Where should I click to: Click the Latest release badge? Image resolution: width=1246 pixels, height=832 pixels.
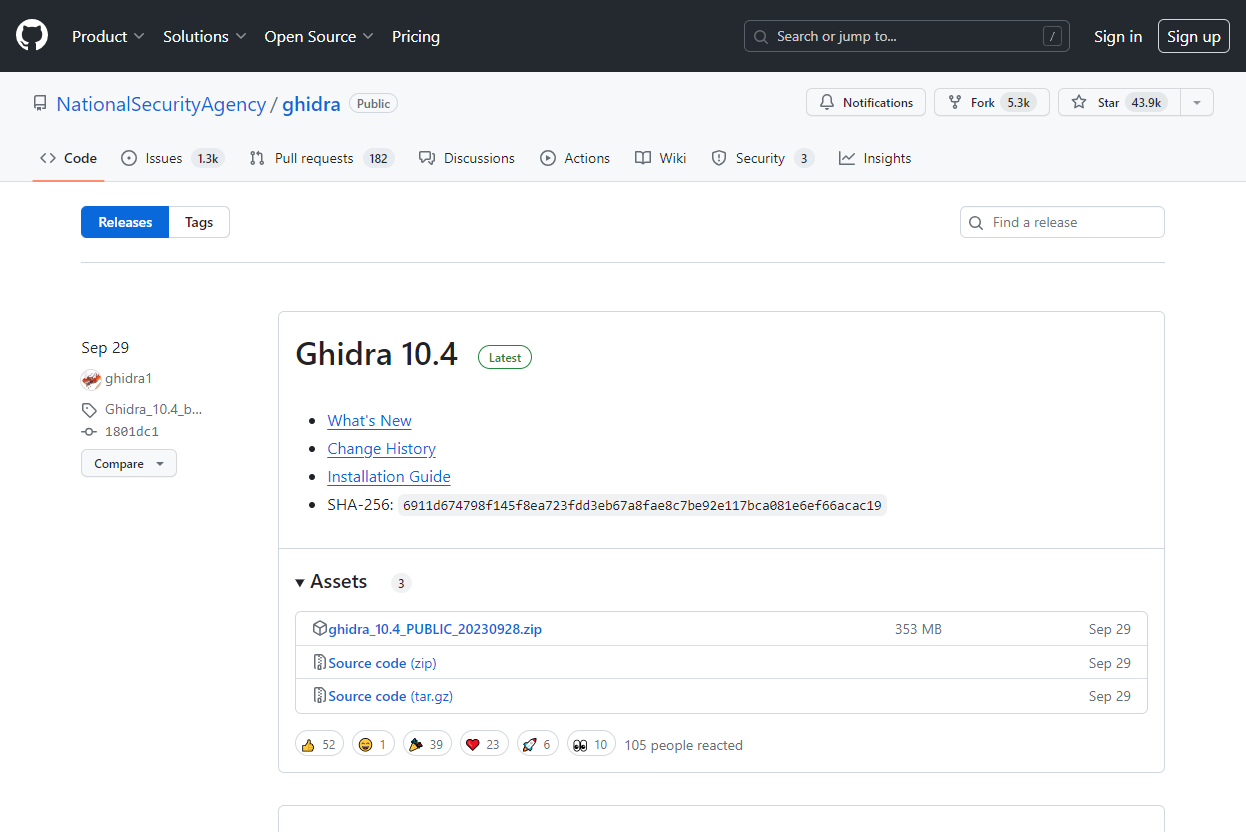[505, 357]
